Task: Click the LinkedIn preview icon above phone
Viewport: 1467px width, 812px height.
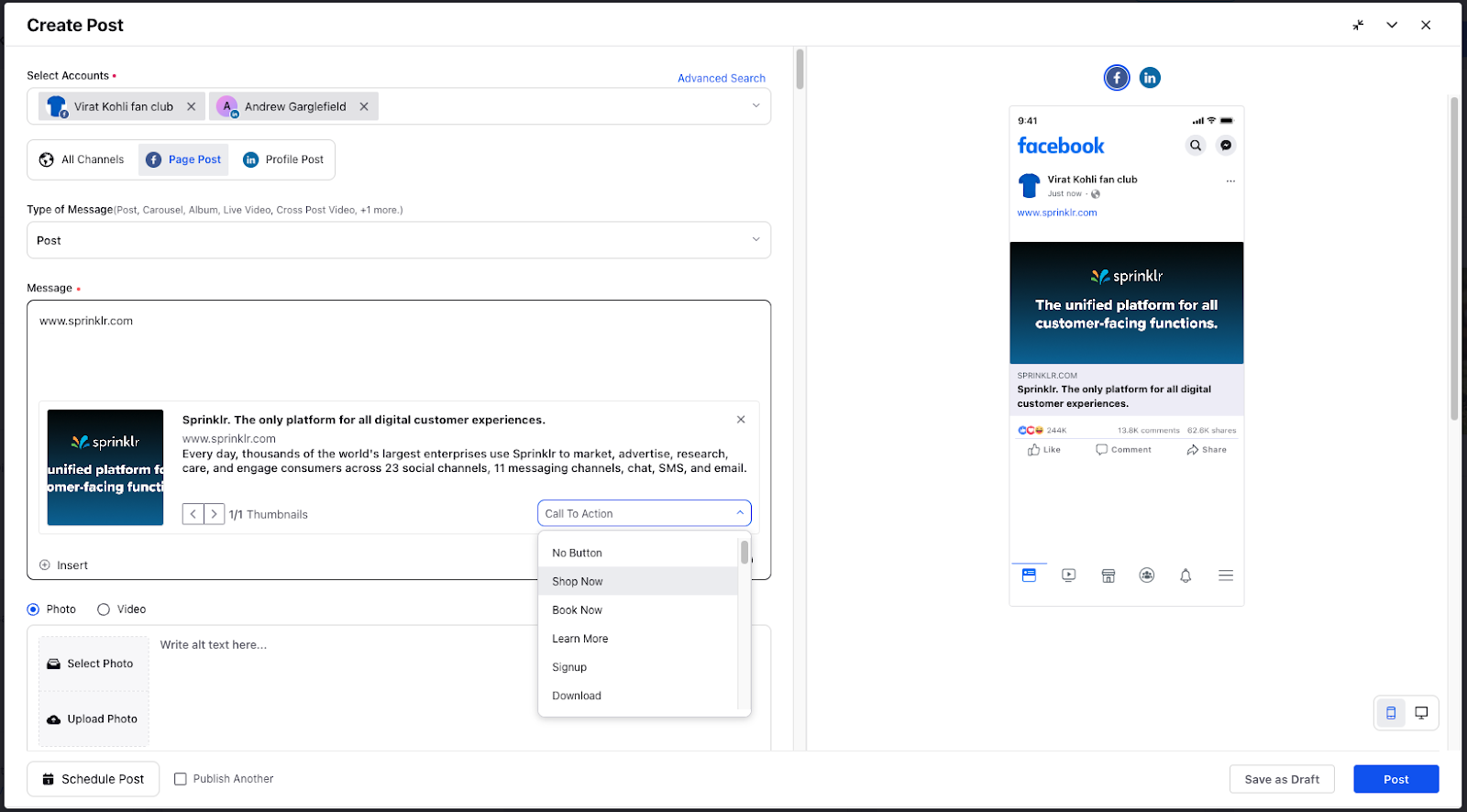Action: pyautogui.click(x=1150, y=78)
